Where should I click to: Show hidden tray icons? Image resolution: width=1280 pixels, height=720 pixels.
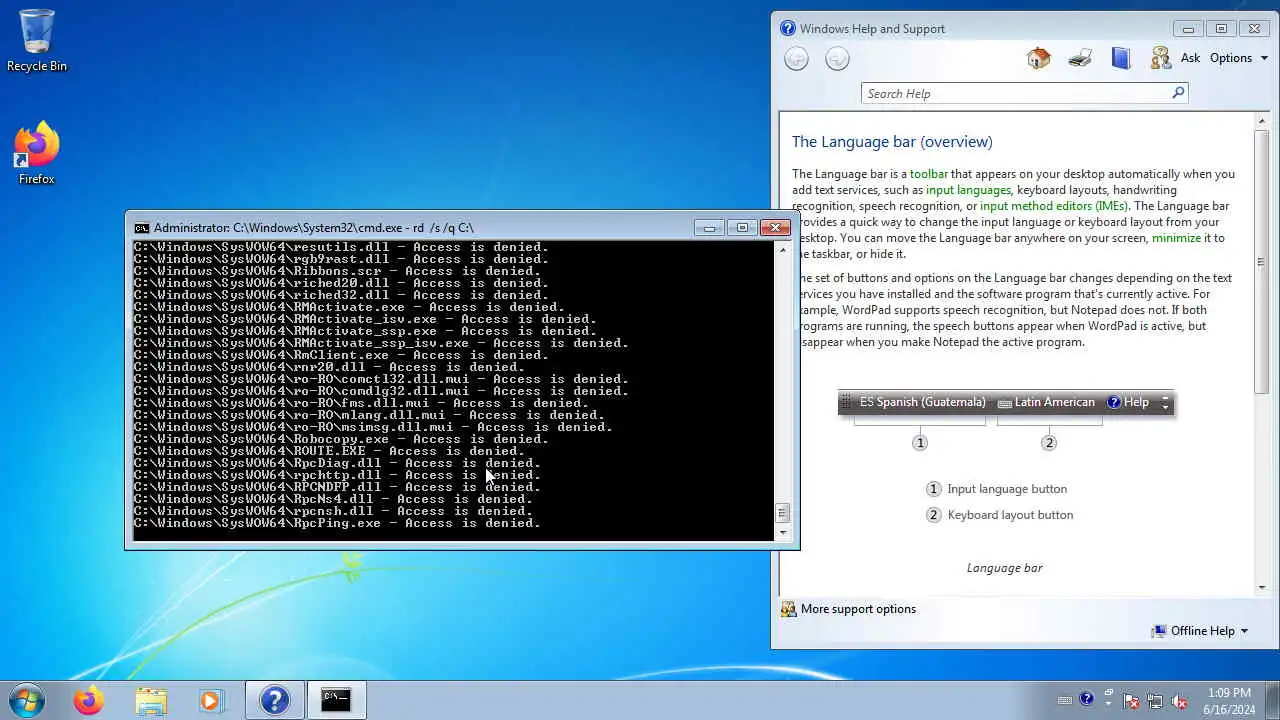coord(1109,701)
